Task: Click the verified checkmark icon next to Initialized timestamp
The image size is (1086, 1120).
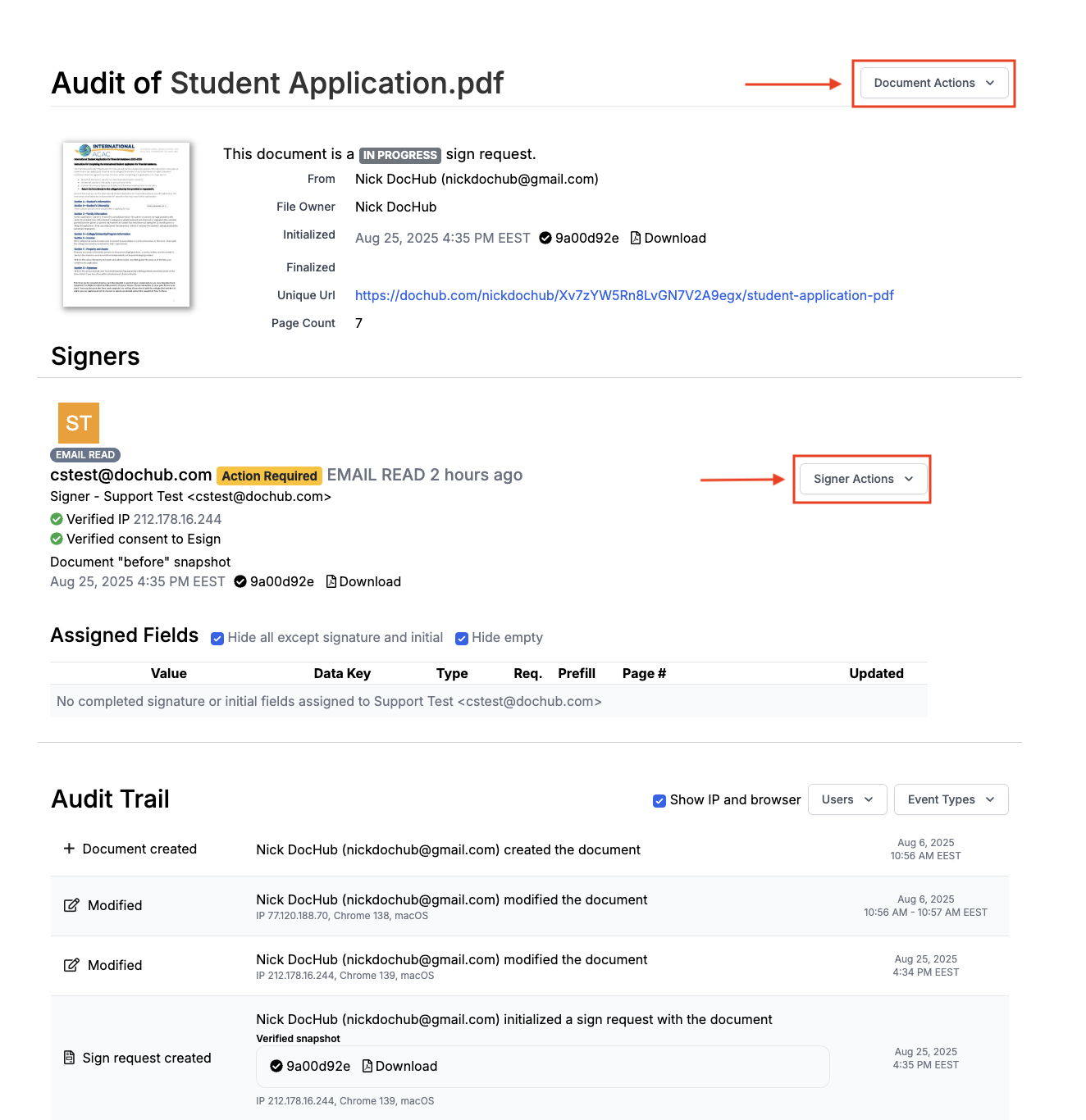Action: (x=545, y=238)
